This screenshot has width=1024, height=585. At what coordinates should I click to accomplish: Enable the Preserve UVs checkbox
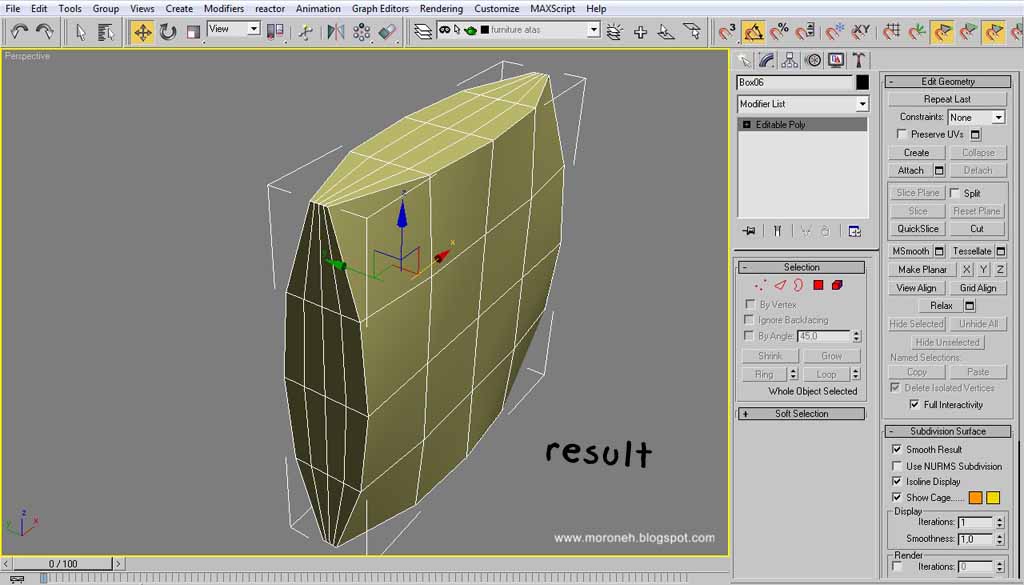click(902, 134)
